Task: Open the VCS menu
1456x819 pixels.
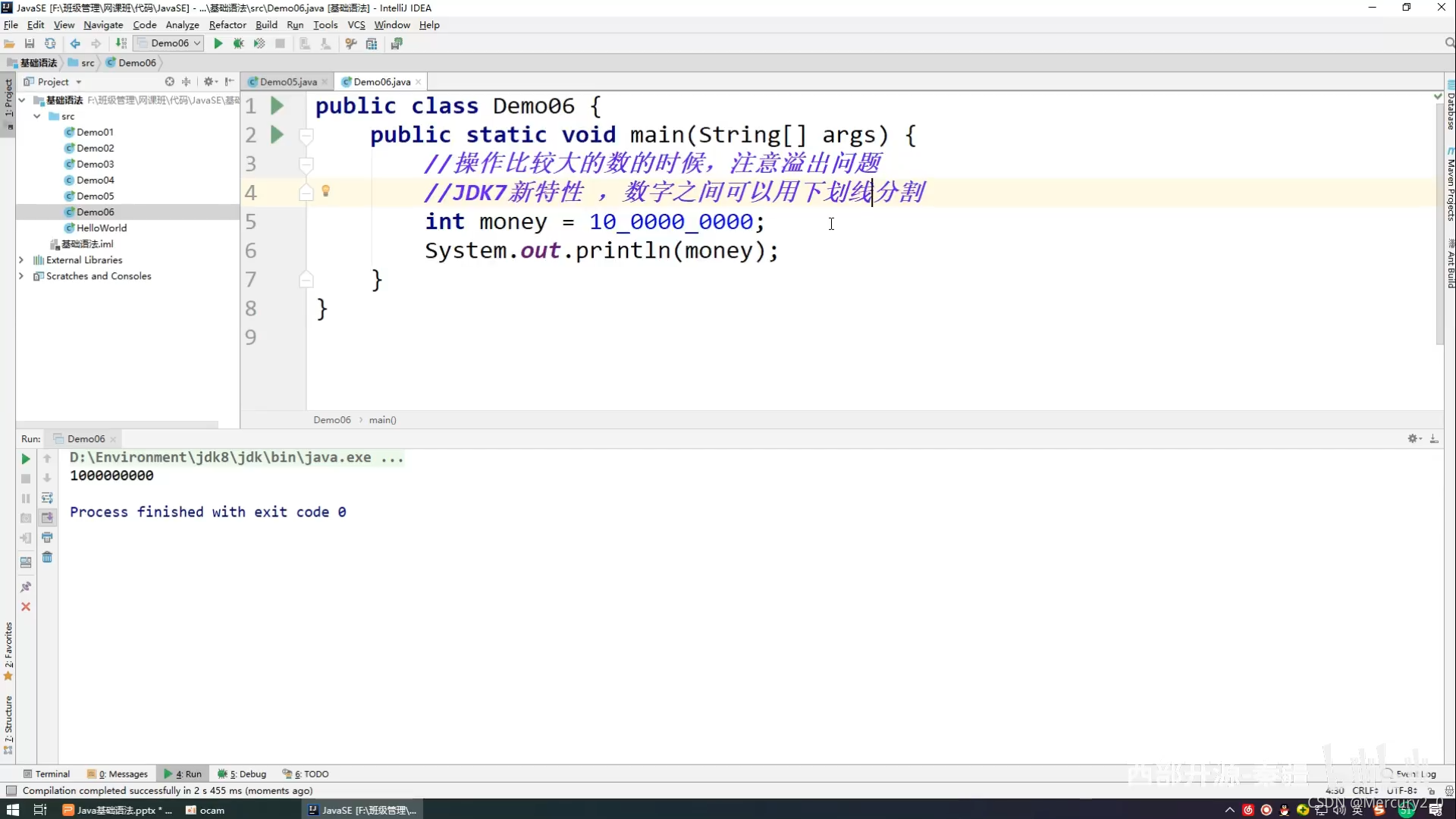Action: (356, 25)
